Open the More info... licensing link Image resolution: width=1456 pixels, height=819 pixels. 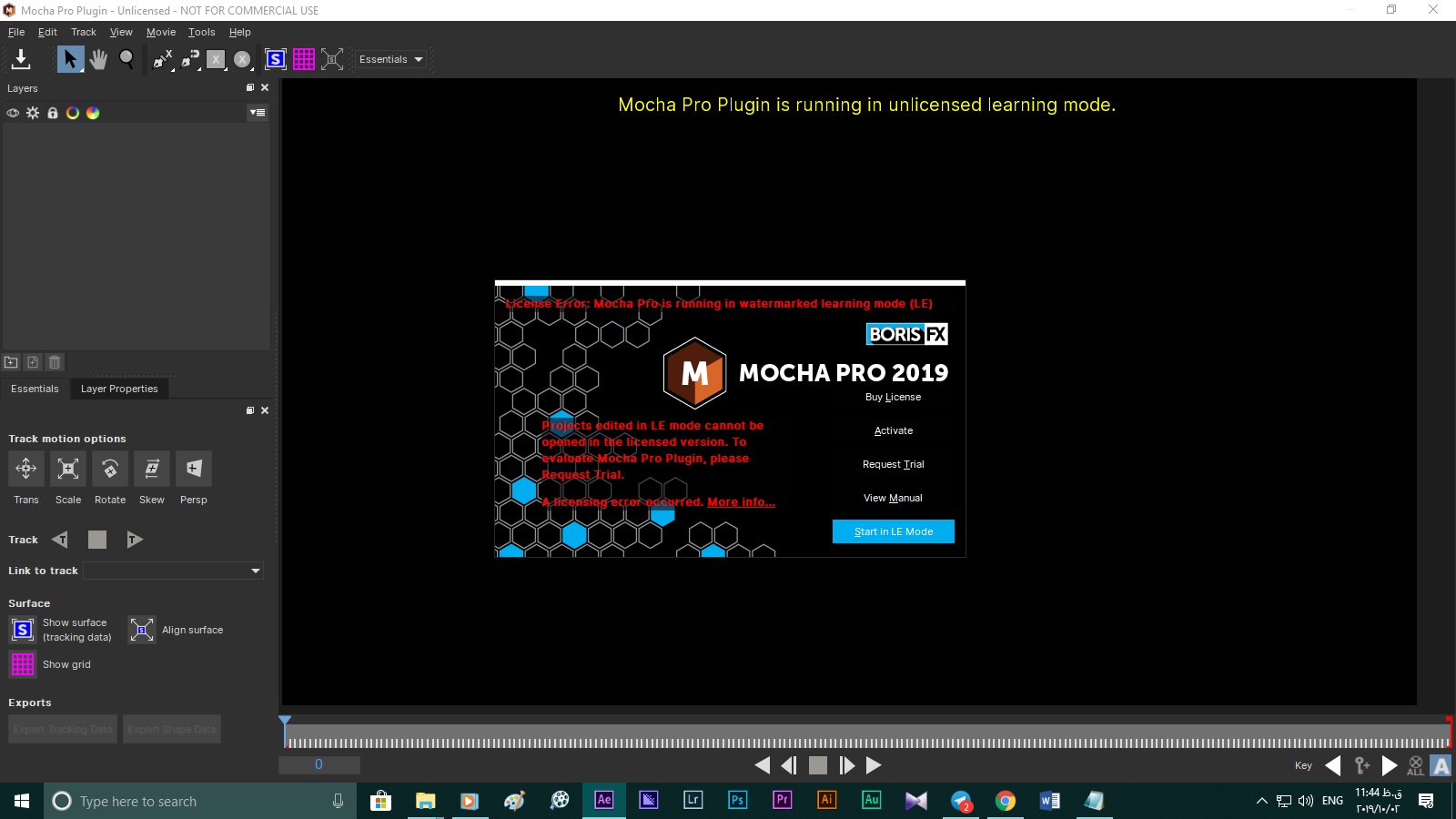coord(741,501)
